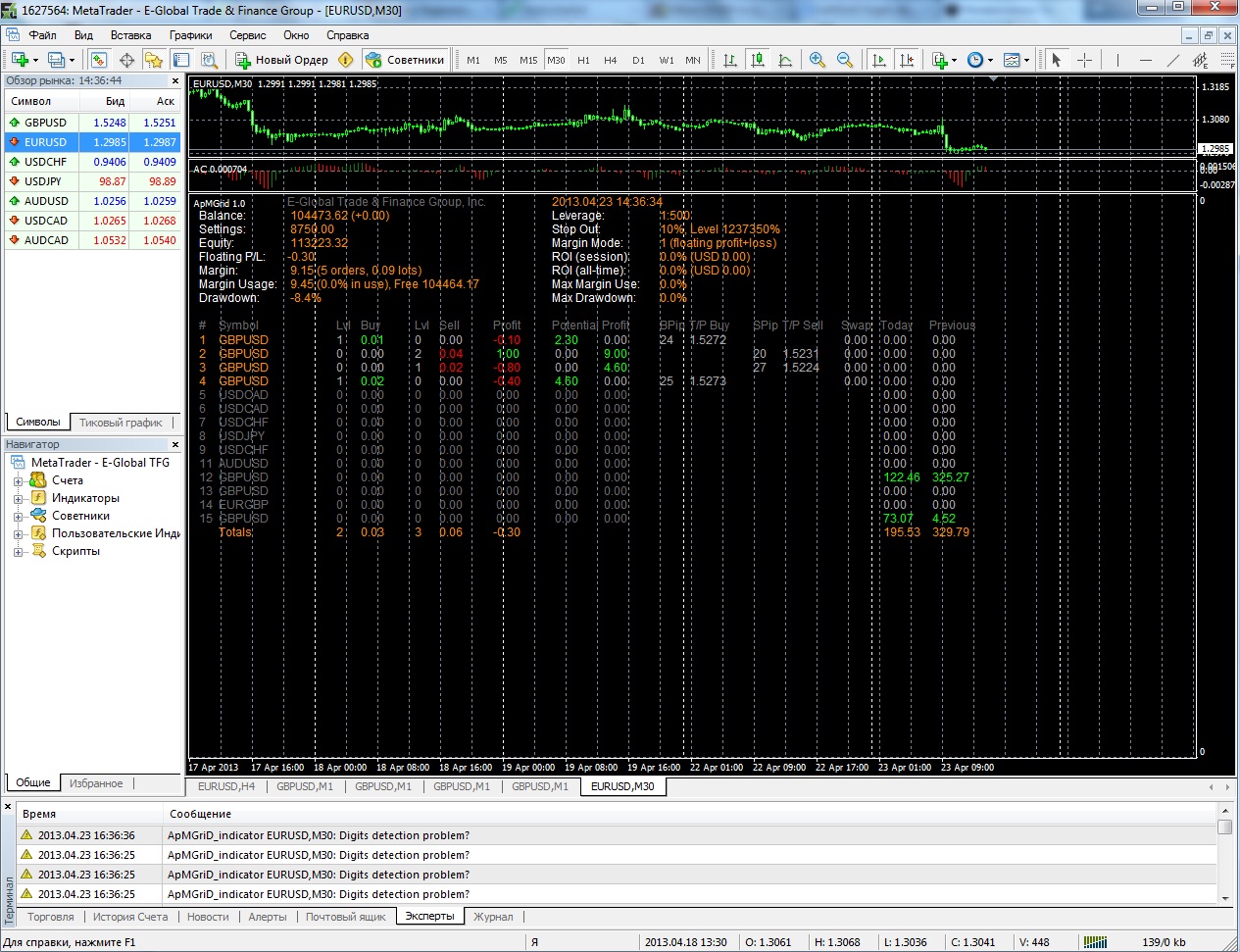Select the 16:36:36 digits detection log entry
The height and width of the screenshot is (952, 1240).
617,835
